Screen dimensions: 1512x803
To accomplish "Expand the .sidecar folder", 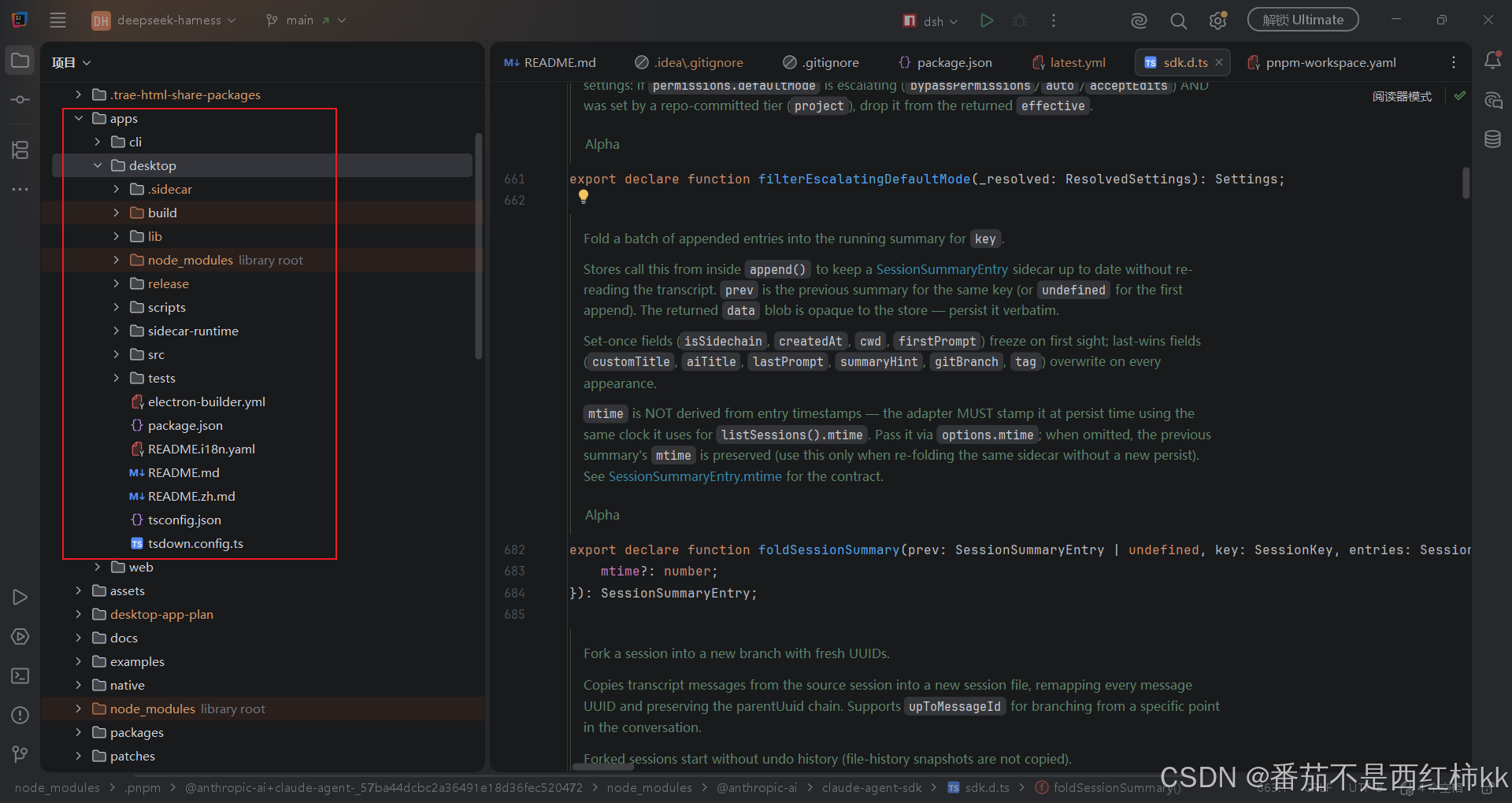I will pyautogui.click(x=117, y=189).
